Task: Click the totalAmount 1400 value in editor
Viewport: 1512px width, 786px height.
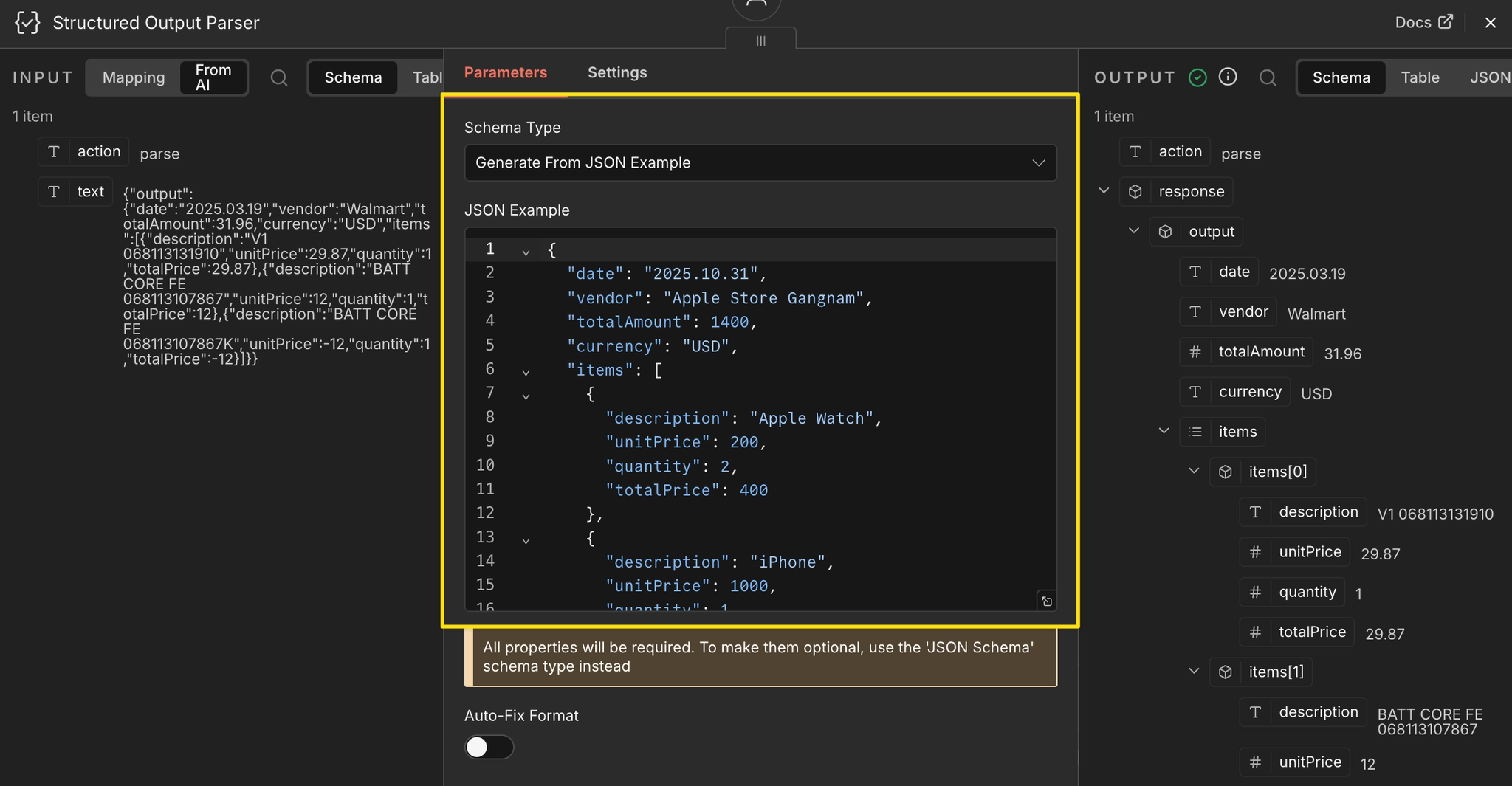Action: pyautogui.click(x=729, y=322)
